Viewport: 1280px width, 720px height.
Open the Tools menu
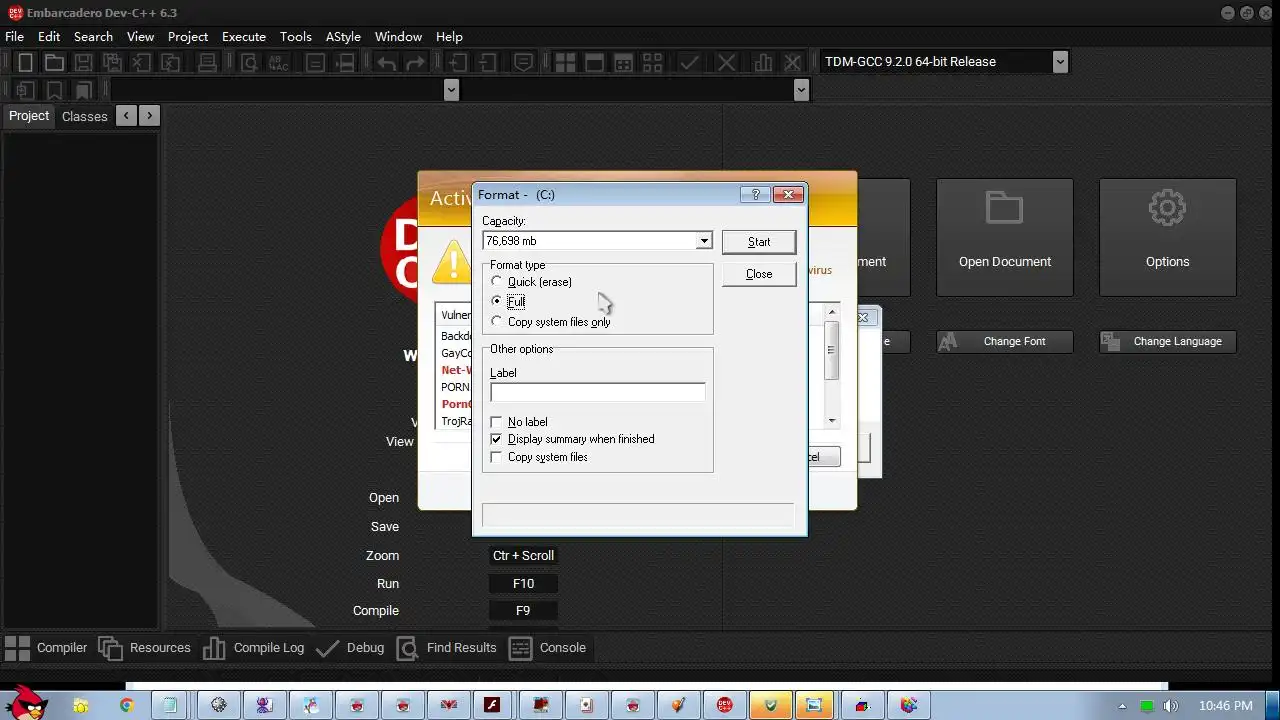[x=295, y=37]
